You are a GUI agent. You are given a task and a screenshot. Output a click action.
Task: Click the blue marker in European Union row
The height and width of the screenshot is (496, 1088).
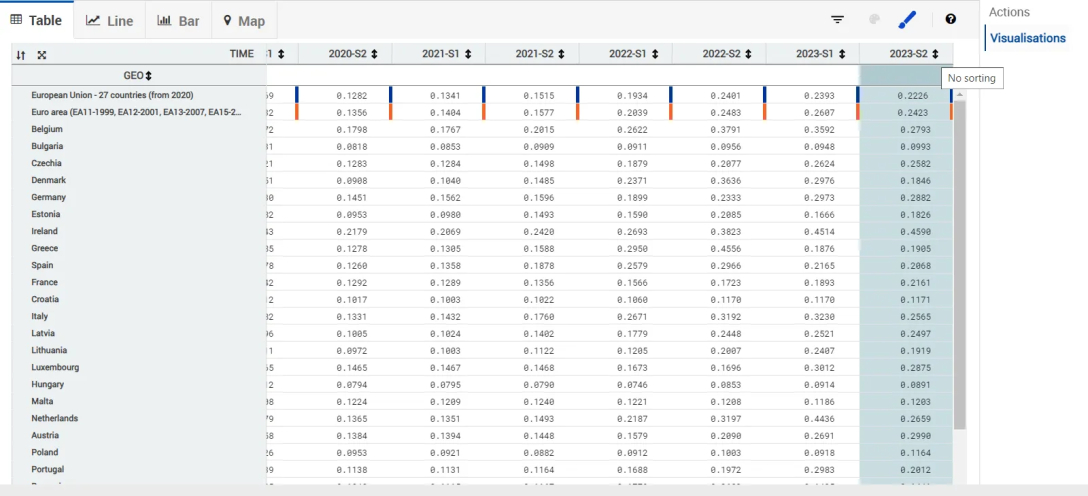296,95
